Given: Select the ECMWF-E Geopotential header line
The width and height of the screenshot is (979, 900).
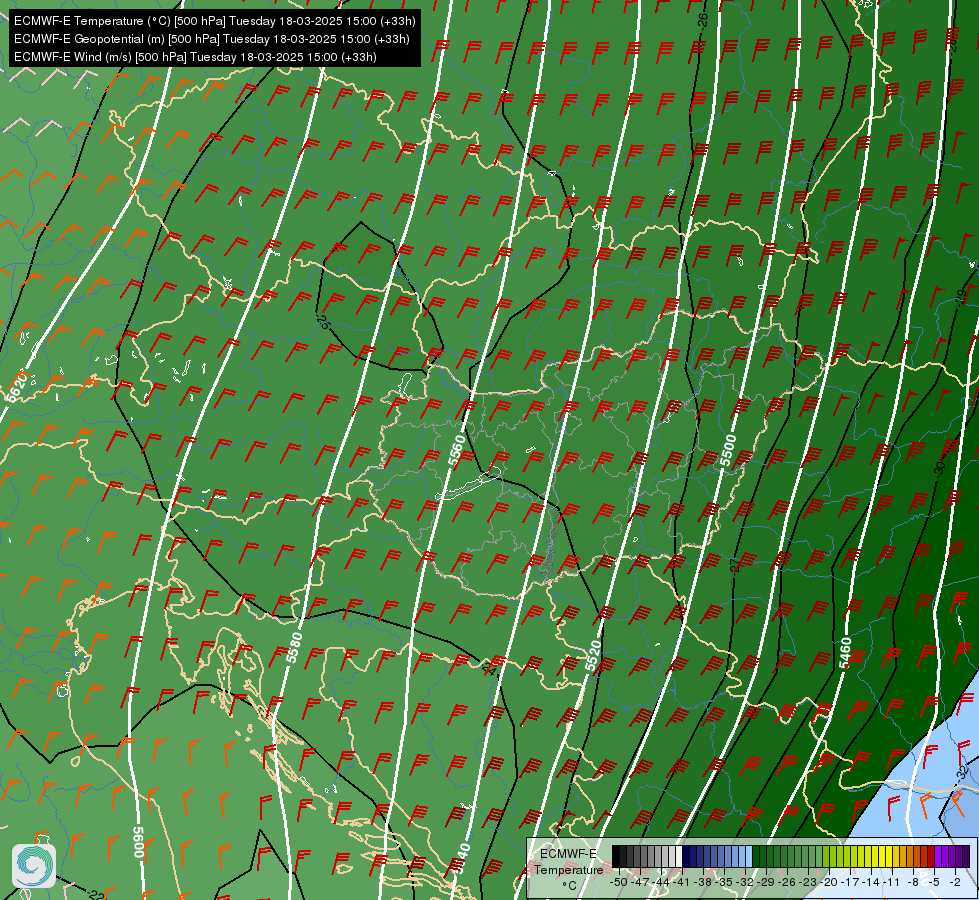Looking at the screenshot, I should (x=212, y=39).
